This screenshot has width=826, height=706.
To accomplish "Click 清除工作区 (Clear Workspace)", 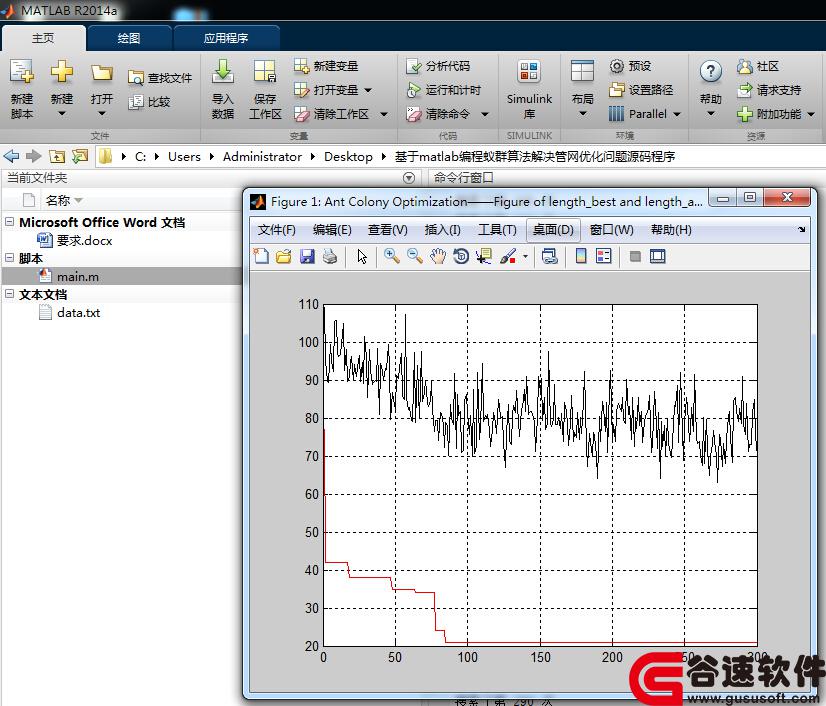I will point(332,114).
